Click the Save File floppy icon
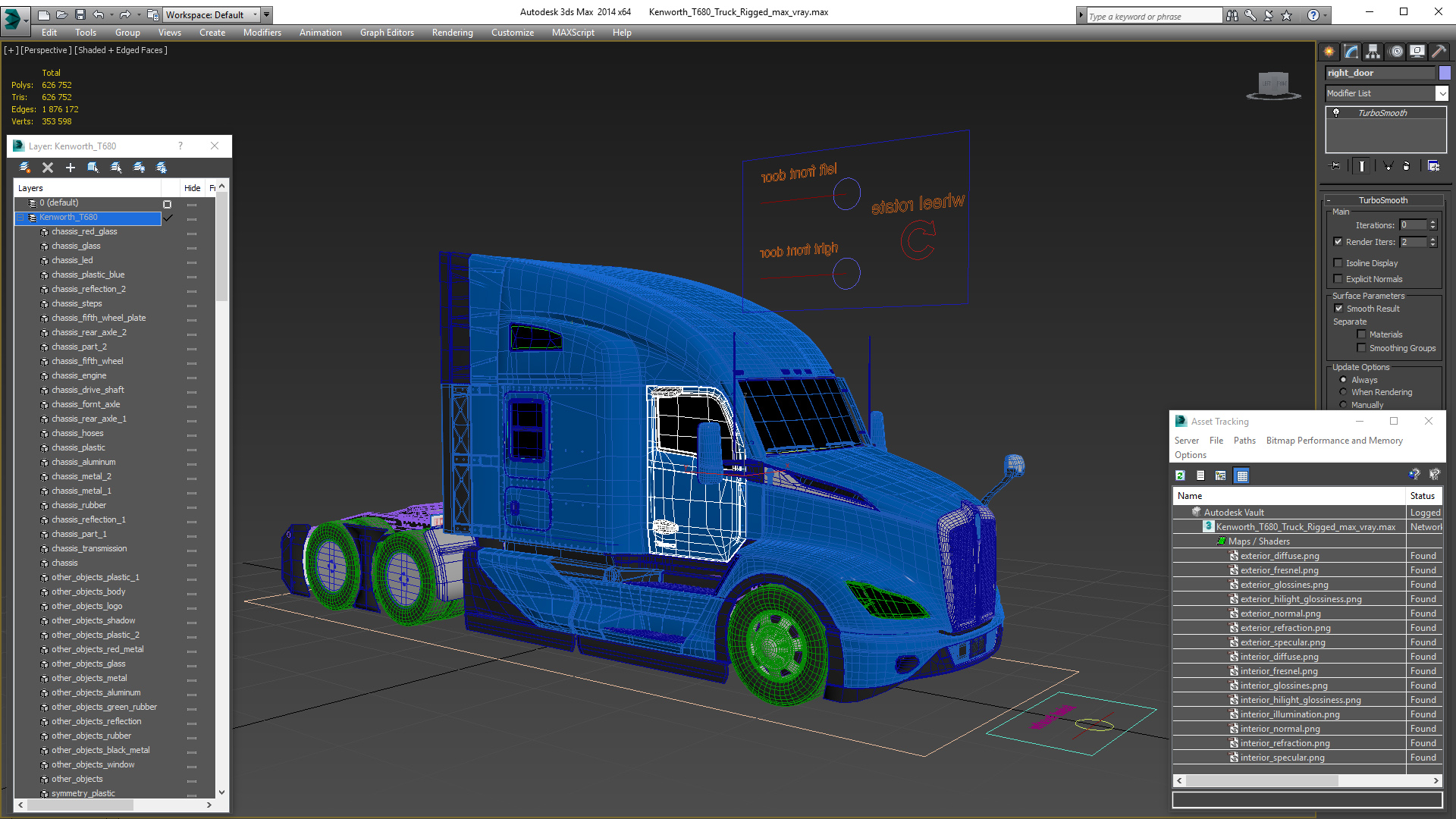The image size is (1456, 819). [80, 14]
